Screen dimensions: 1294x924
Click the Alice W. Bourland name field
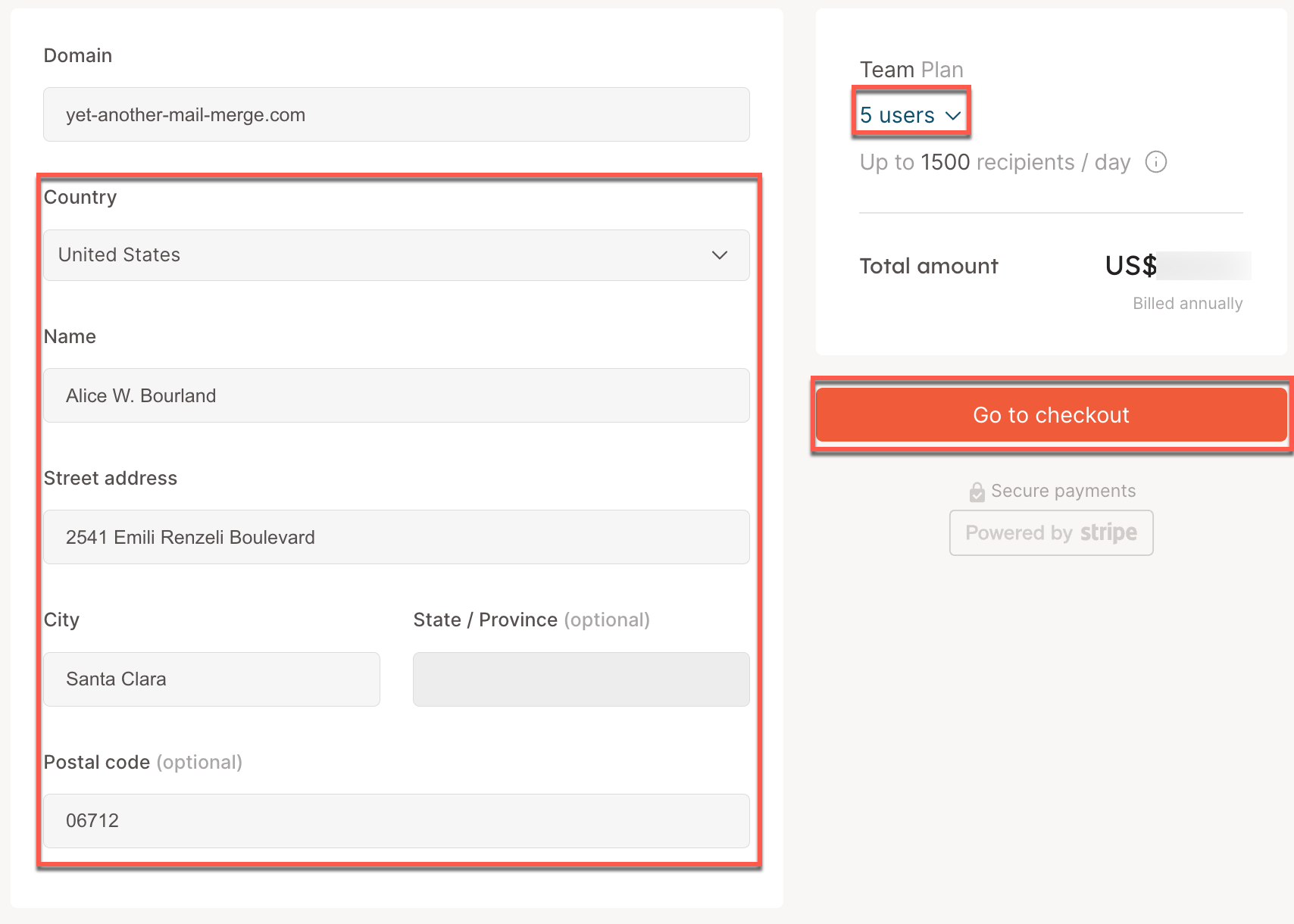point(396,395)
